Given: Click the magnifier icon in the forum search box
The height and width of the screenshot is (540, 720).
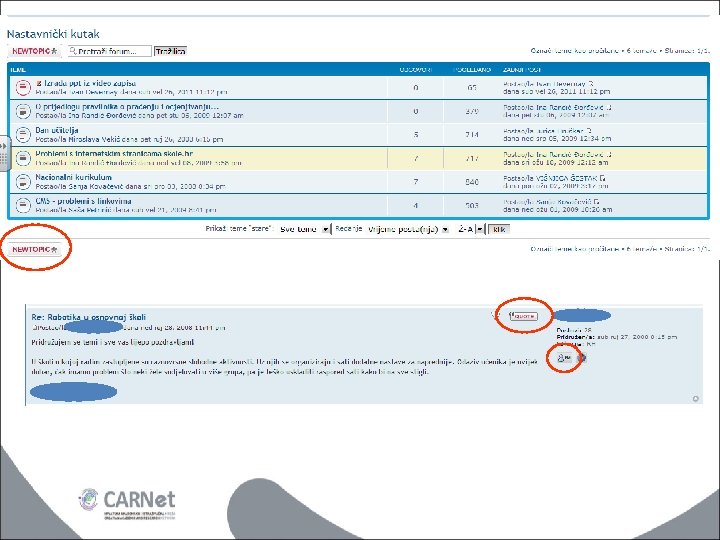Looking at the screenshot, I should pyautogui.click(x=73, y=51).
